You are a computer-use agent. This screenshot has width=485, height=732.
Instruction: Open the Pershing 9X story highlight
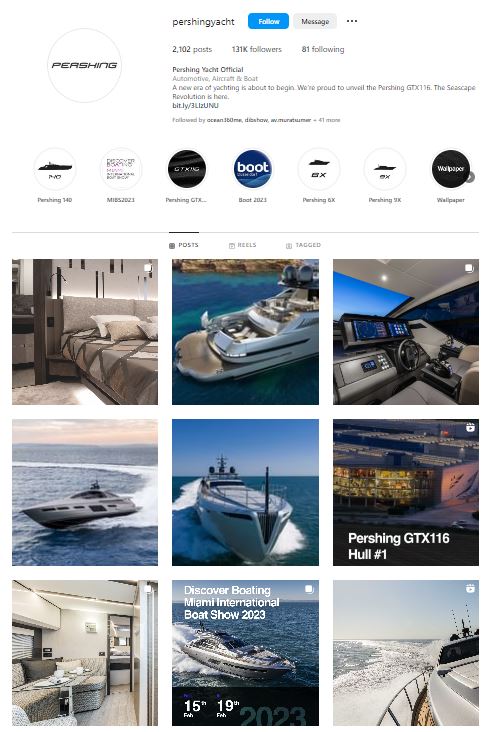click(385, 169)
